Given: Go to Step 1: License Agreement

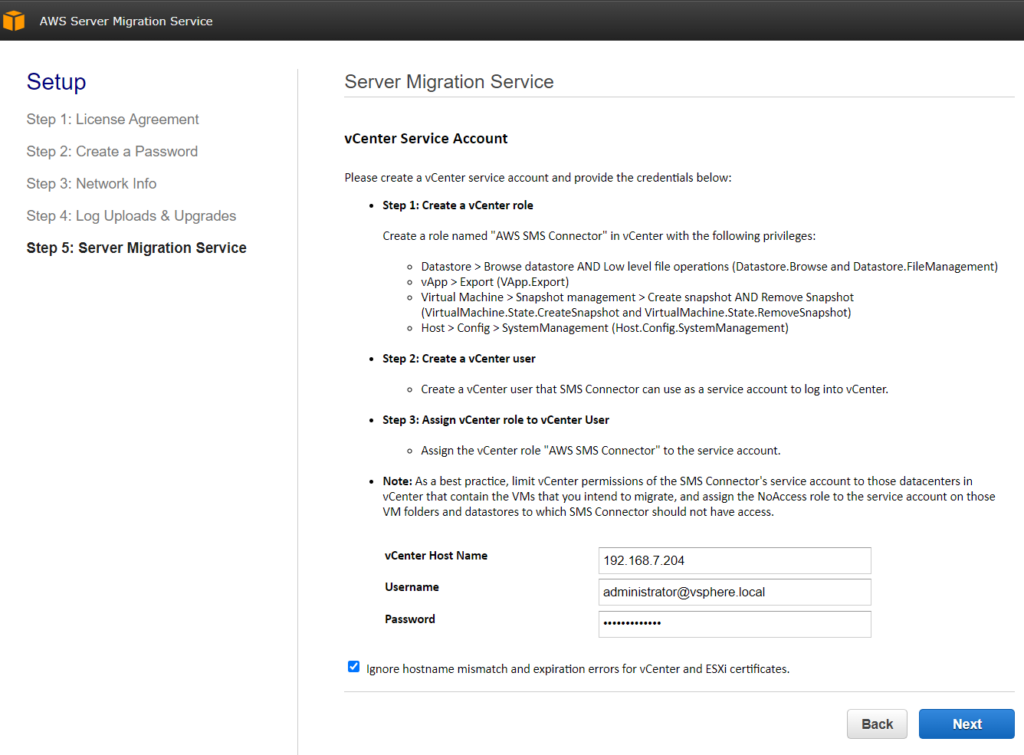Looking at the screenshot, I should 112,120.
